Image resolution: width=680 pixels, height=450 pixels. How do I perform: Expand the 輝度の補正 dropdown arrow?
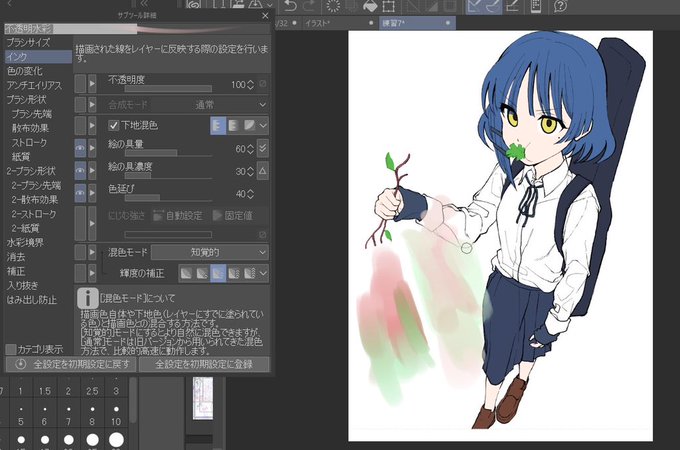tap(263, 274)
